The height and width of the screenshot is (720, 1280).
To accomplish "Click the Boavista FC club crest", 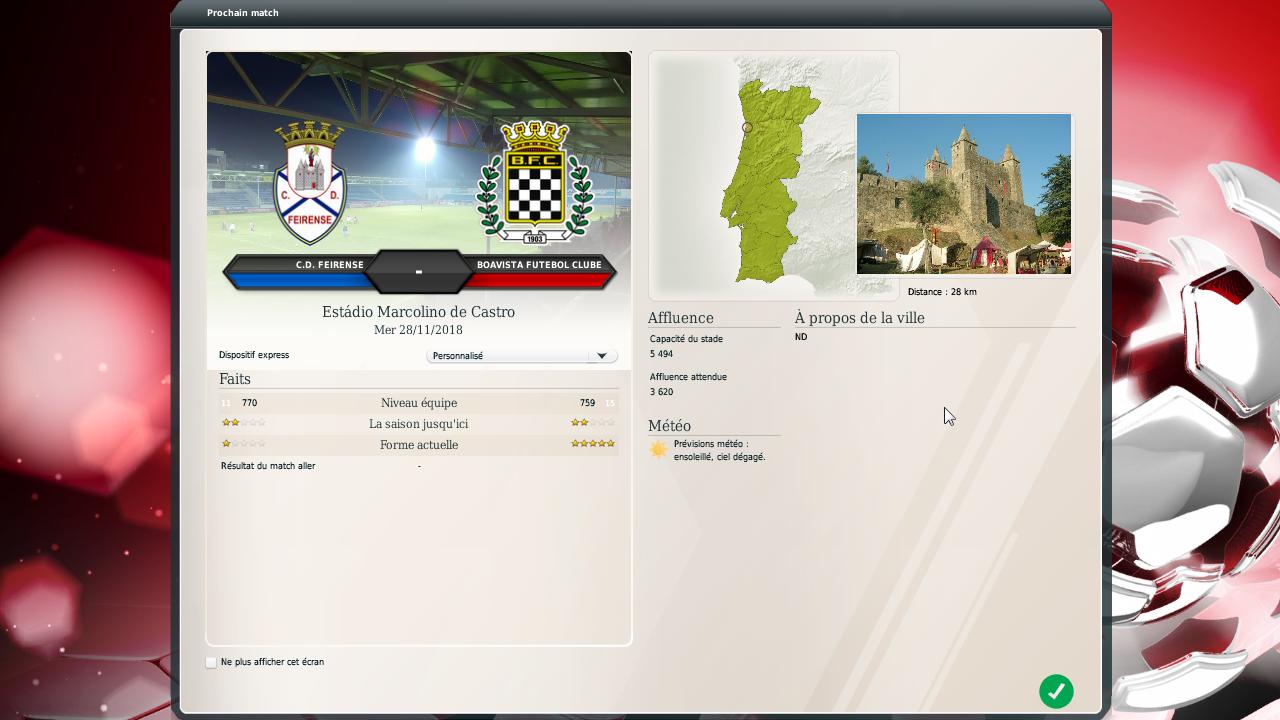I will click(x=534, y=182).
